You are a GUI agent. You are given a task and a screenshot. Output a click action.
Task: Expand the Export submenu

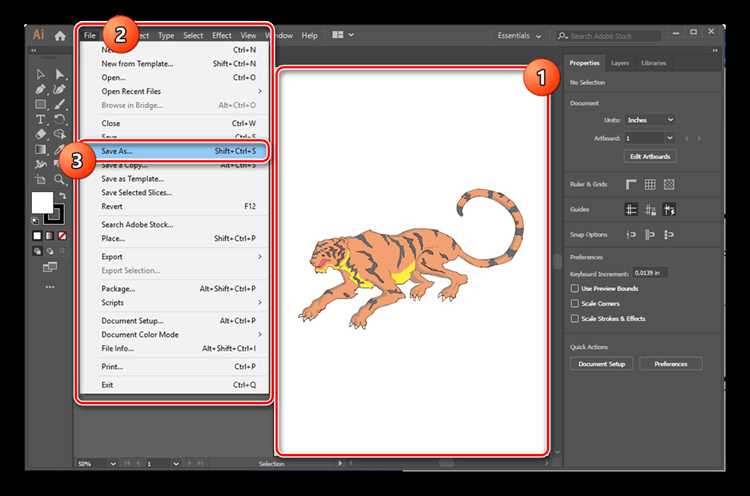pos(174,257)
